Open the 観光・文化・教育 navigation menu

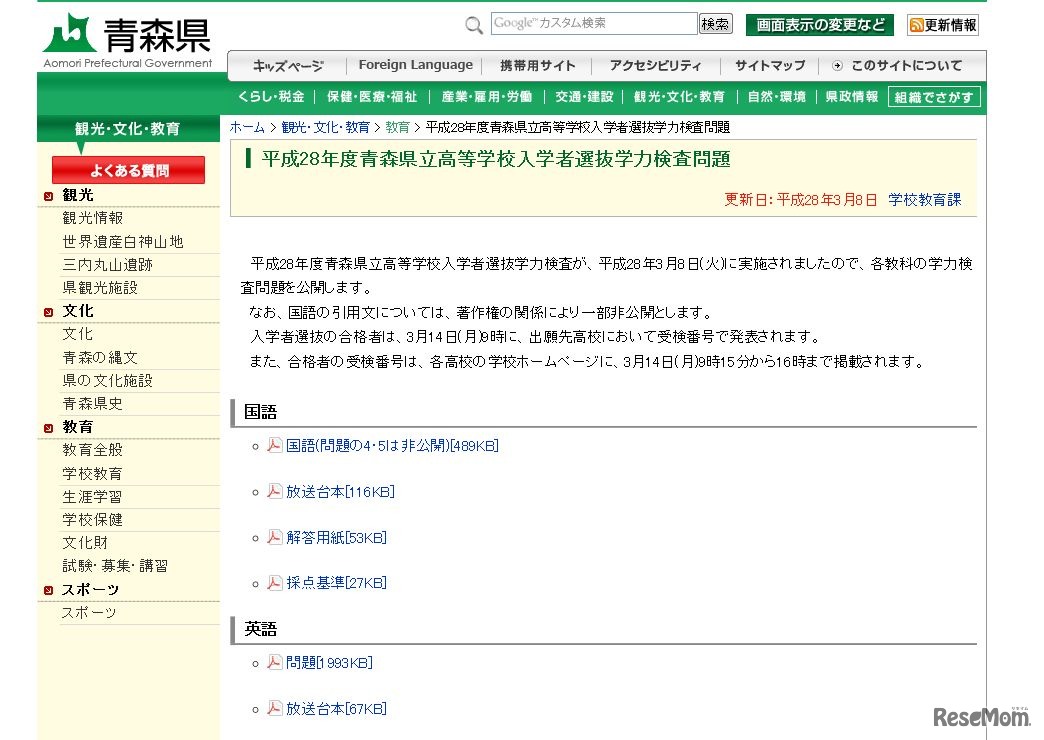click(679, 98)
